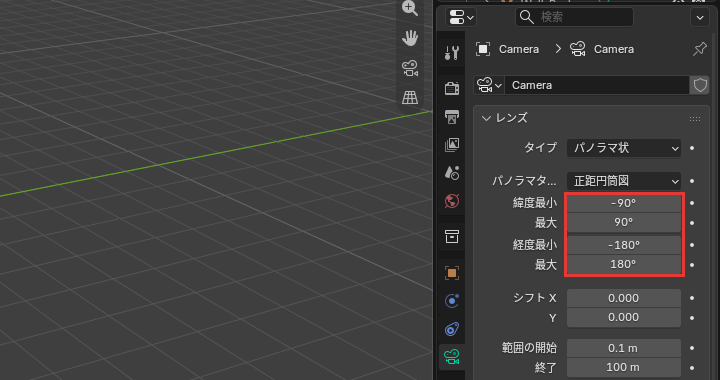
Task: Toggle camera view with viewport camera icon
Action: click(410, 68)
